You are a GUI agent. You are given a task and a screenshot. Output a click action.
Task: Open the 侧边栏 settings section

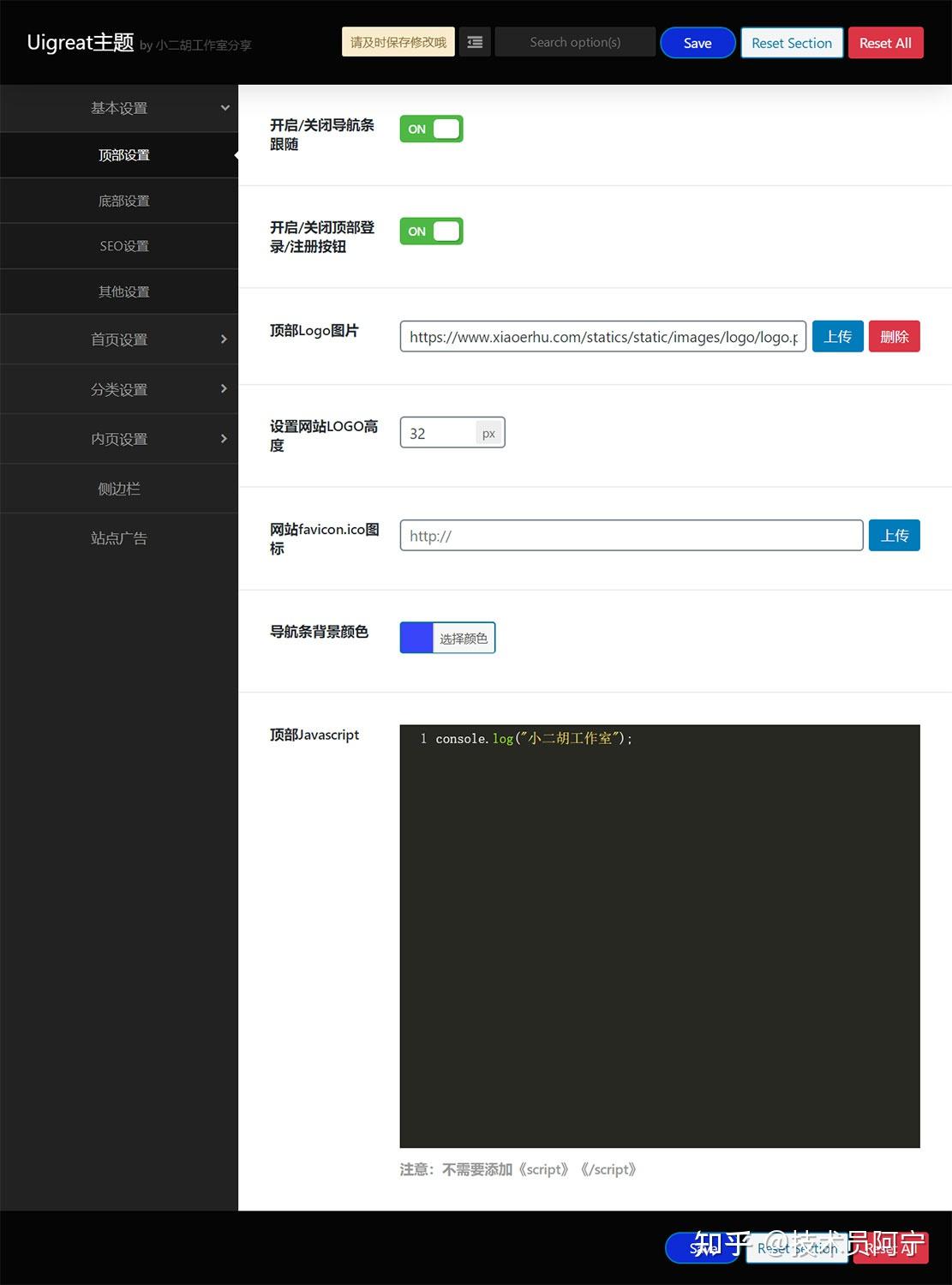click(119, 488)
